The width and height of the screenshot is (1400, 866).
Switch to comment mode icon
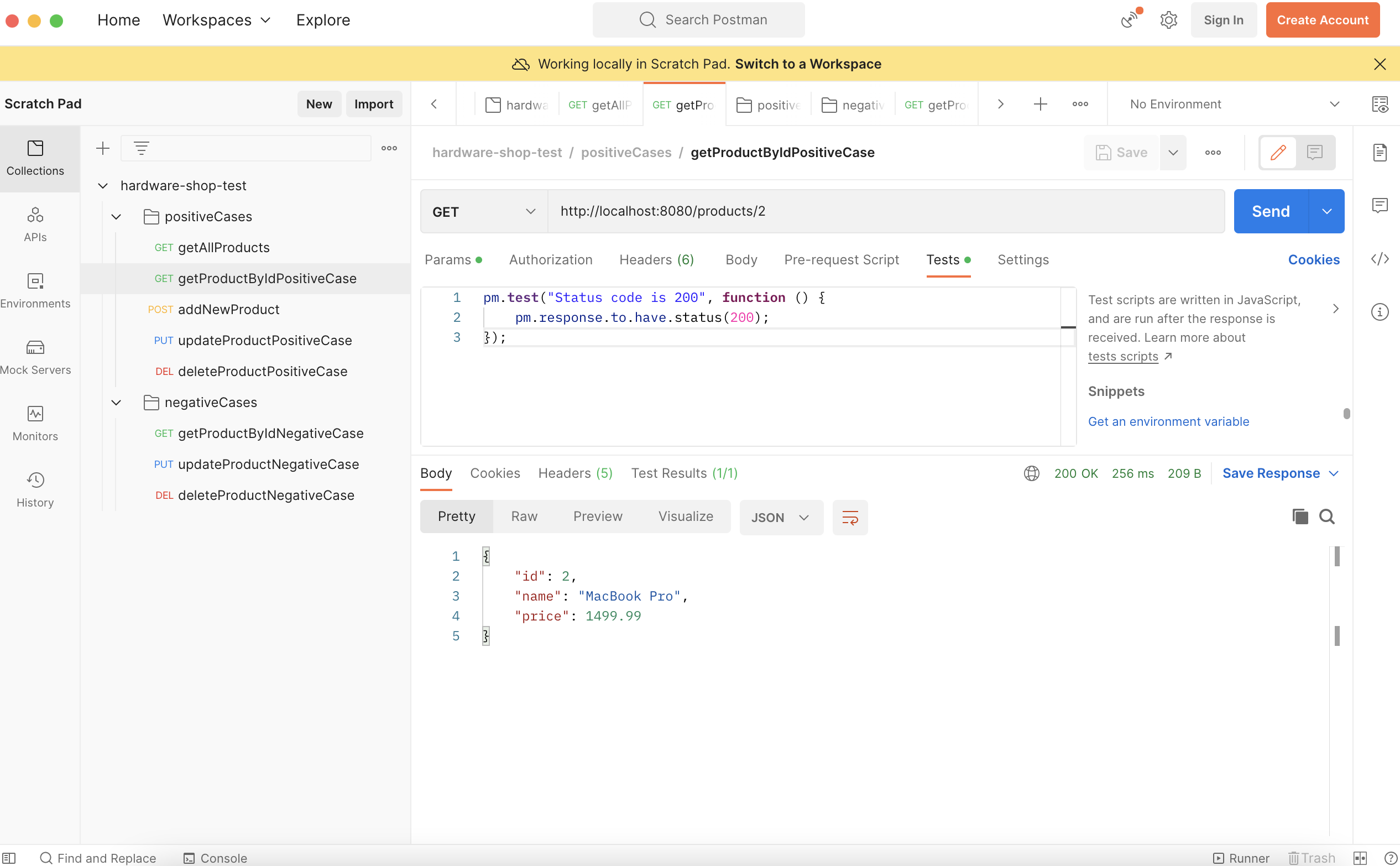point(1315,153)
